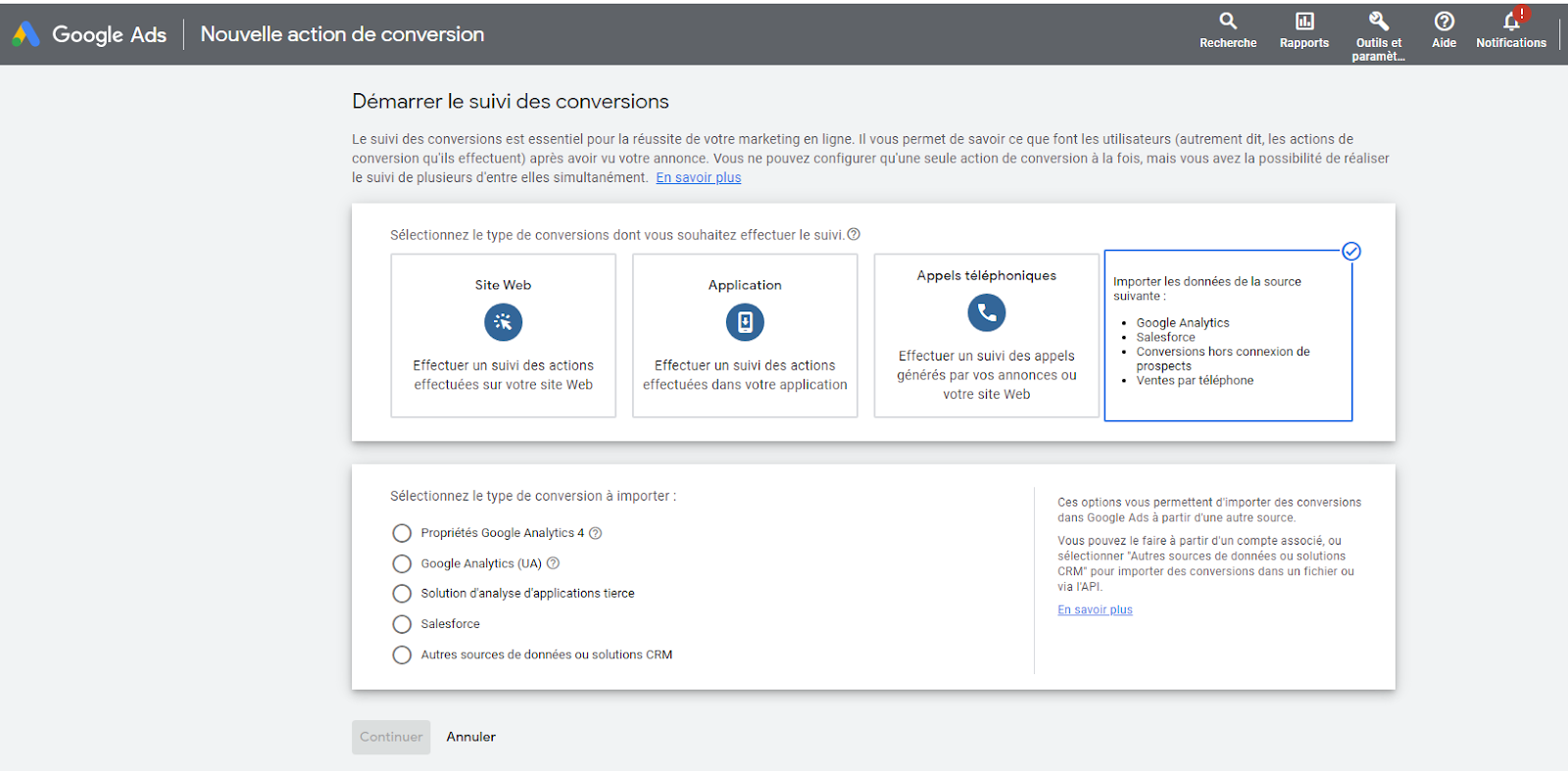
Task: Click help icon next to Google Analytics (UA)
Action: tap(553, 563)
